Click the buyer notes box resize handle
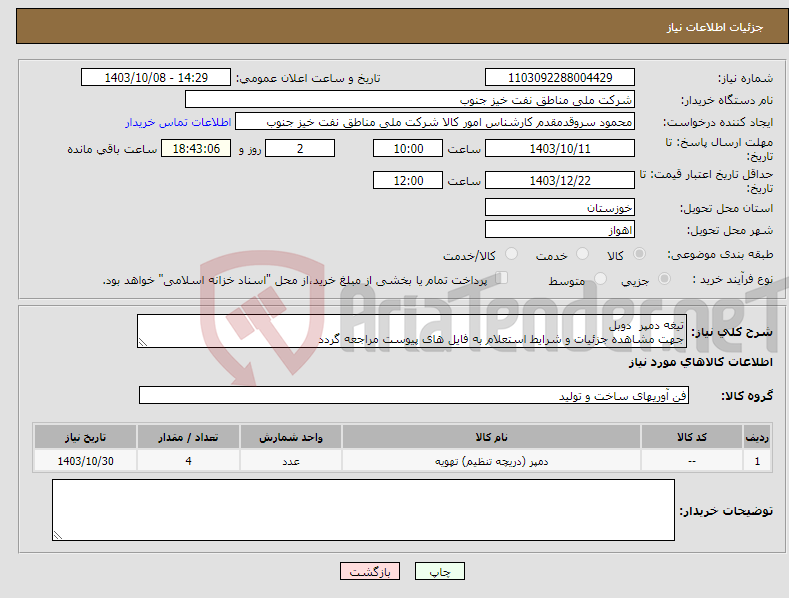 click(58, 535)
